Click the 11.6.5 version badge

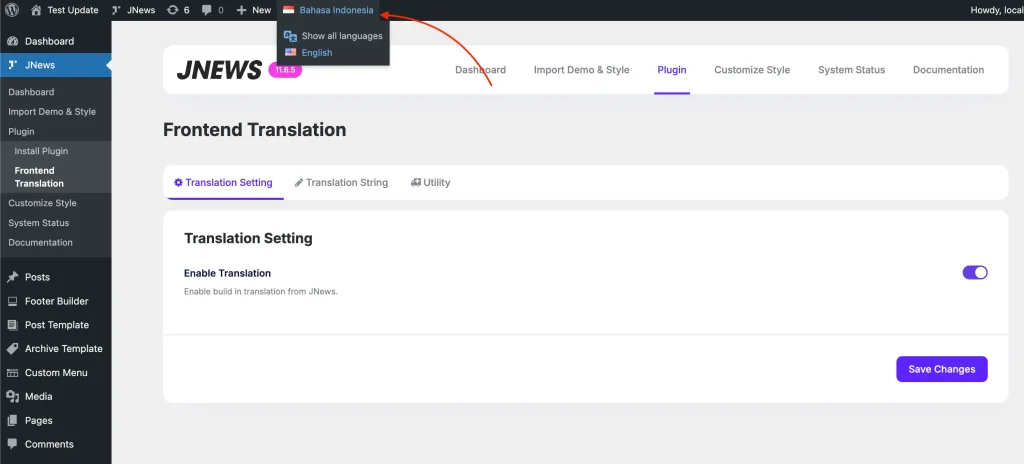point(285,70)
